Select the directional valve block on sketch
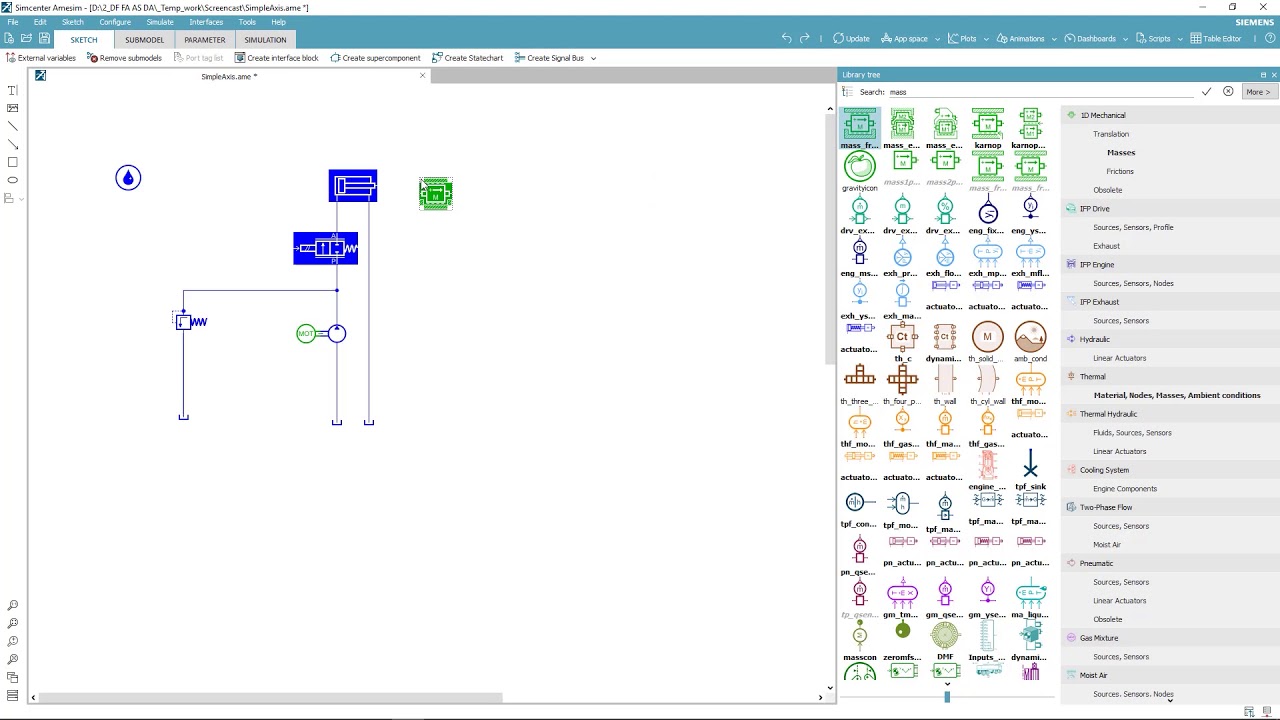This screenshot has height=720, width=1280. coord(326,248)
